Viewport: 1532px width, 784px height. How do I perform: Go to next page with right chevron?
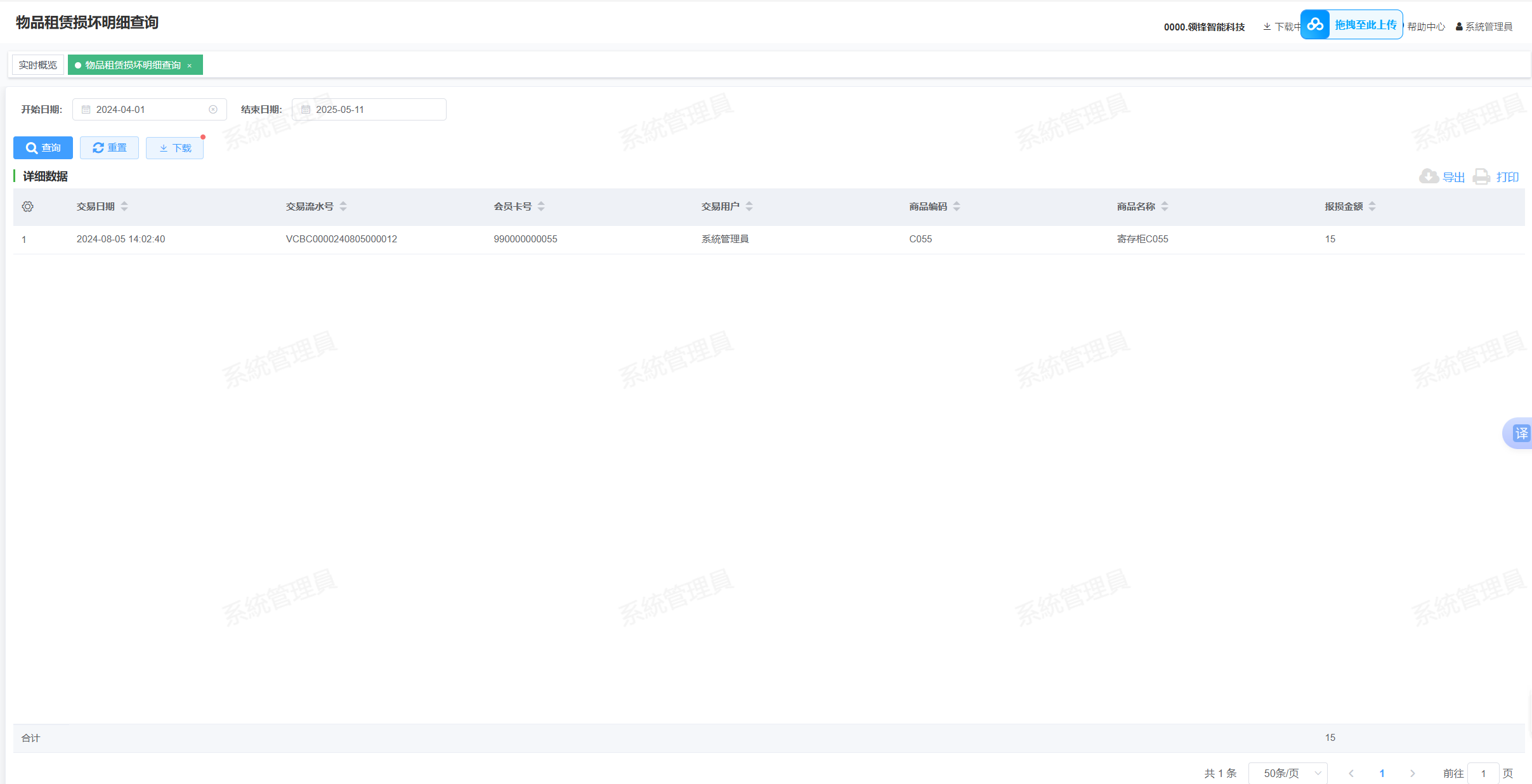pos(1413,773)
